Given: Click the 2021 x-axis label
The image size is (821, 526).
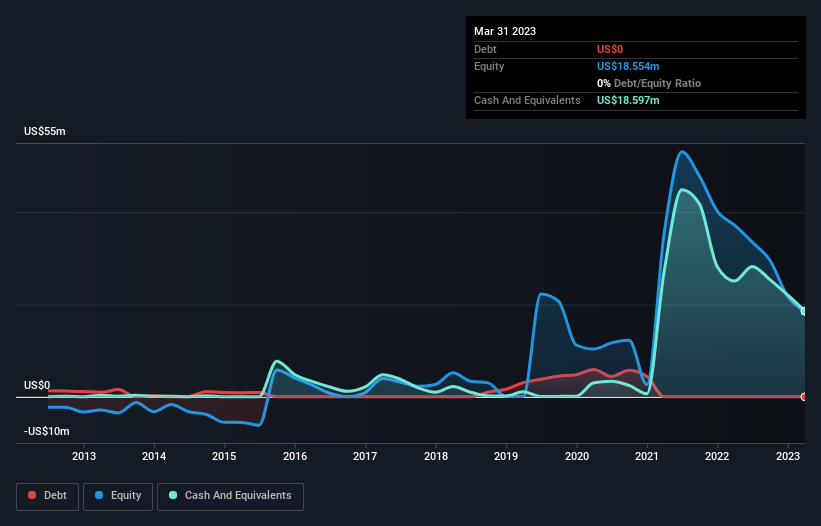Looking at the screenshot, I should tap(647, 456).
